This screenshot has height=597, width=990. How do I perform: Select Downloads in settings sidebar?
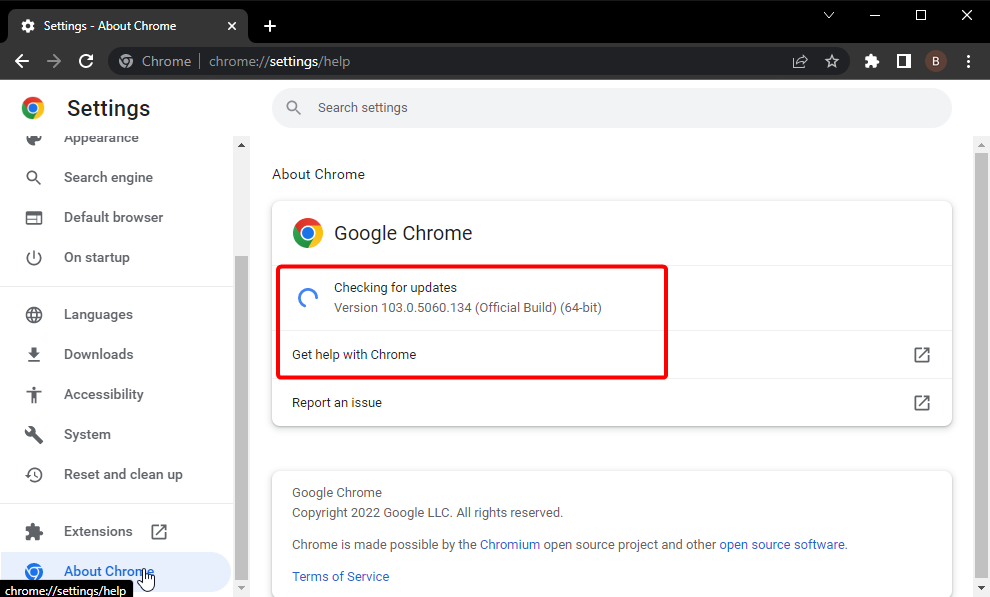[x=98, y=354]
